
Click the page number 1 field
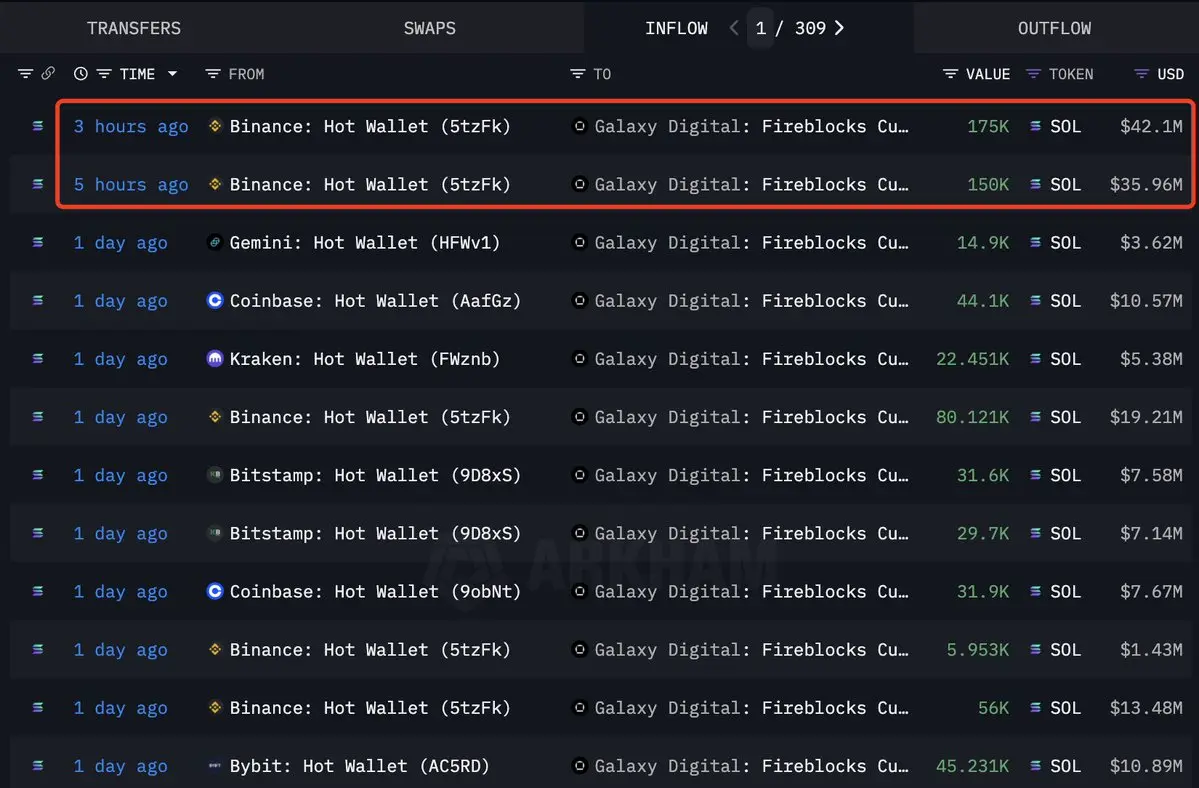pyautogui.click(x=760, y=28)
